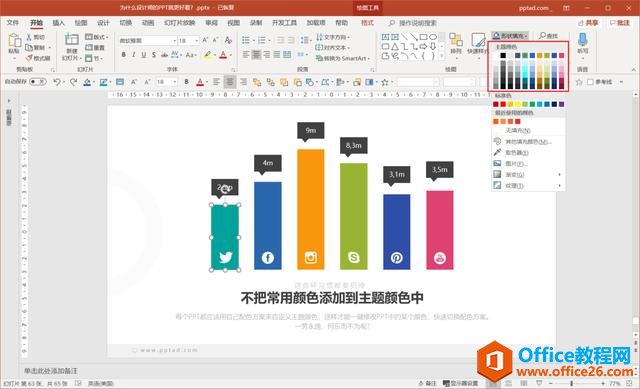Click the Bold button in the ribbon

click(124, 55)
